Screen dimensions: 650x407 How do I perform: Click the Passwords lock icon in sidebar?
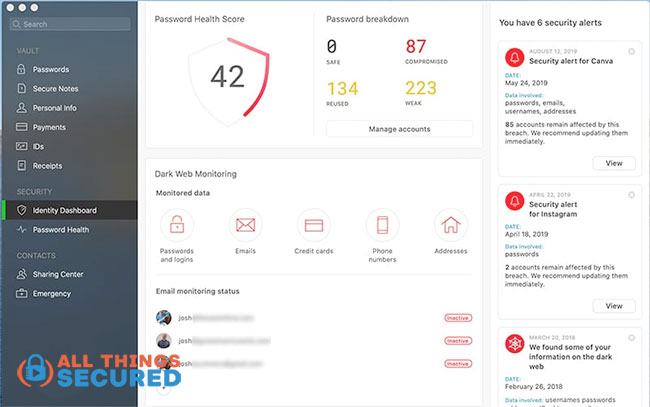coord(21,69)
